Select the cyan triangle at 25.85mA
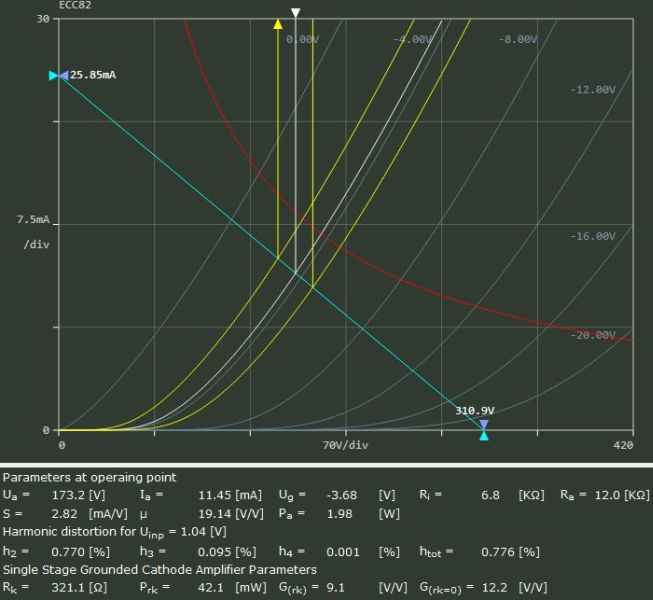The height and width of the screenshot is (600, 653). tap(54, 76)
